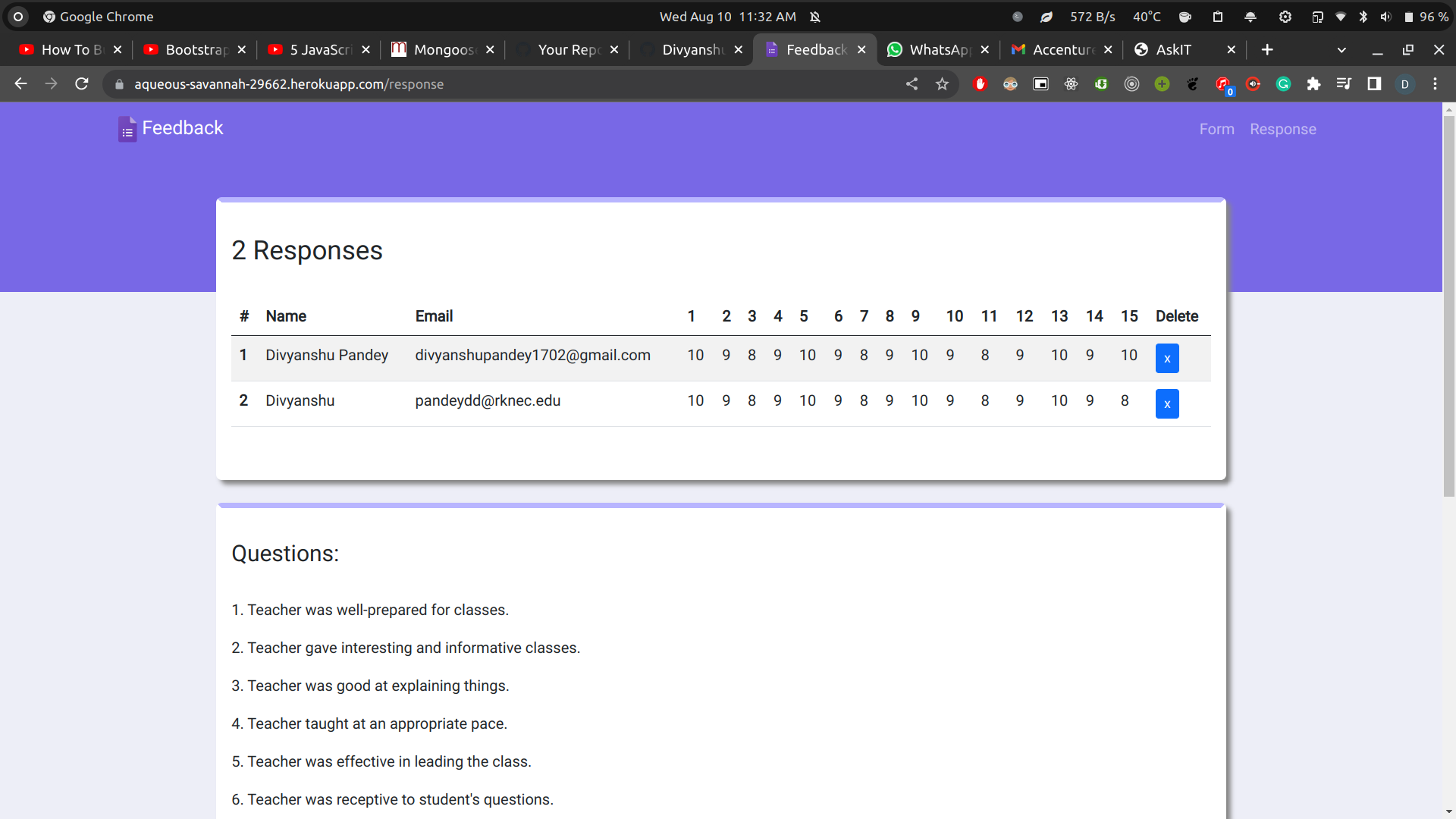Bookmark this page using the star icon
The width and height of the screenshot is (1456, 819).
tap(943, 84)
